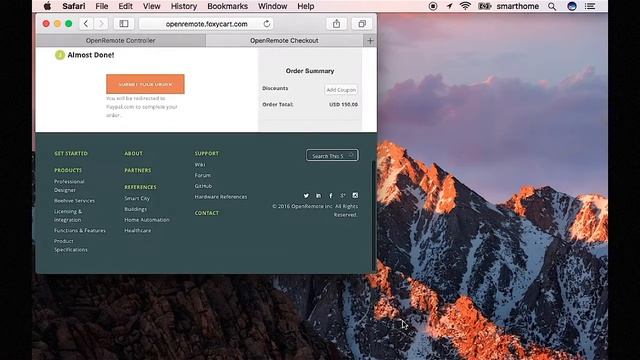Click the Almost Done! step heading
The image size is (640, 360).
click(91, 55)
